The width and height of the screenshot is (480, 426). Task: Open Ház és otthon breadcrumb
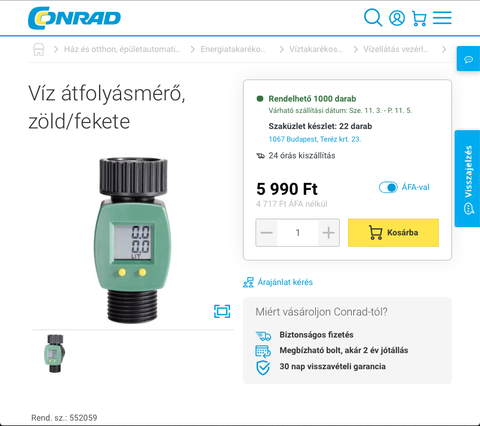(x=122, y=49)
